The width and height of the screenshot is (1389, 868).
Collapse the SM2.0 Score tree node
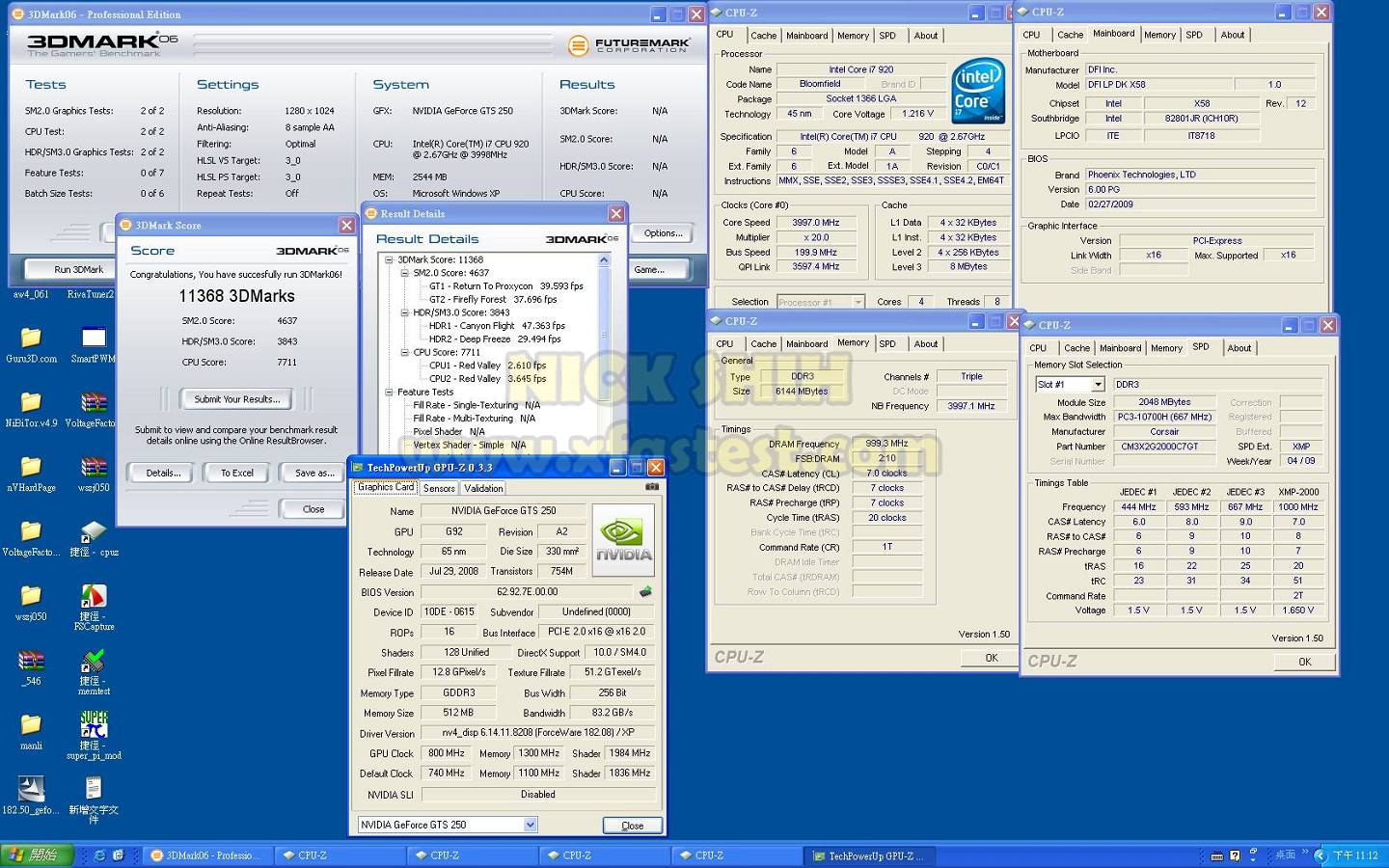pyautogui.click(x=405, y=273)
